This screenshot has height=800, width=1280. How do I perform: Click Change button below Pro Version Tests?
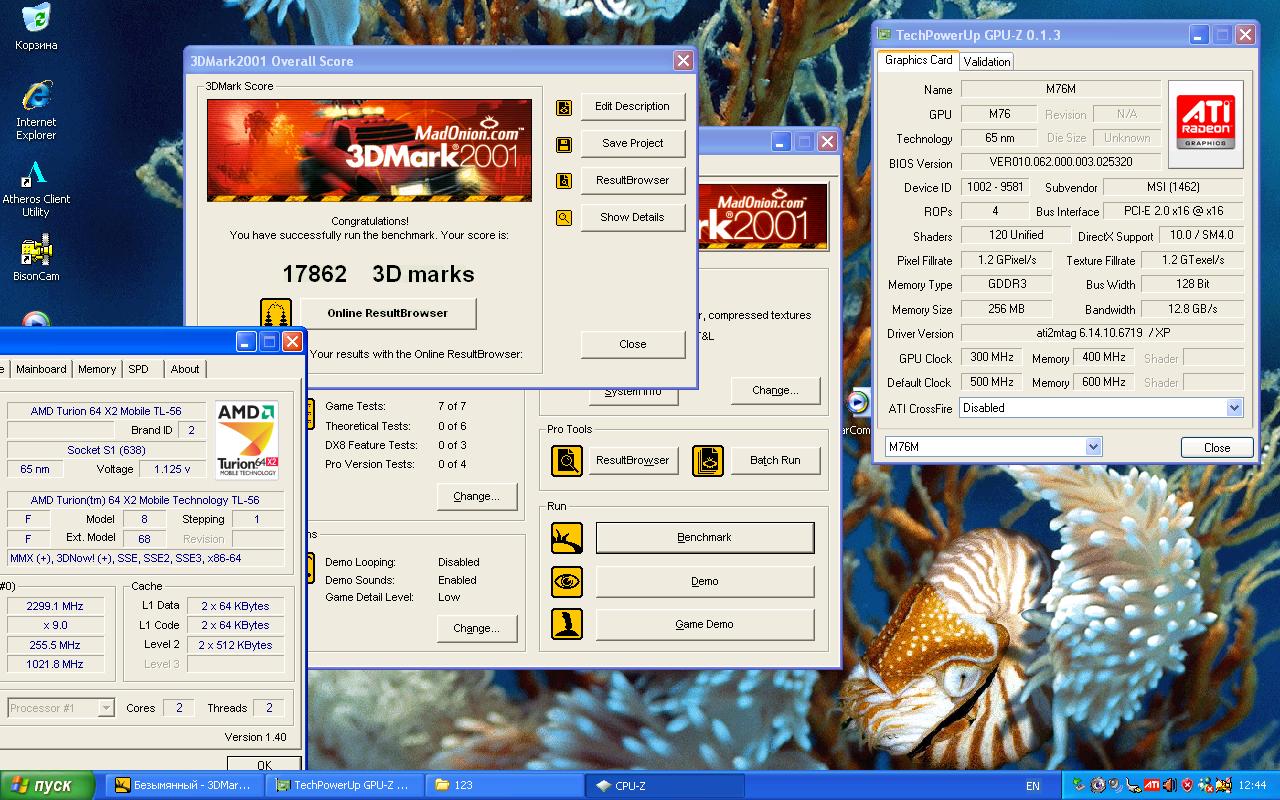click(x=476, y=496)
